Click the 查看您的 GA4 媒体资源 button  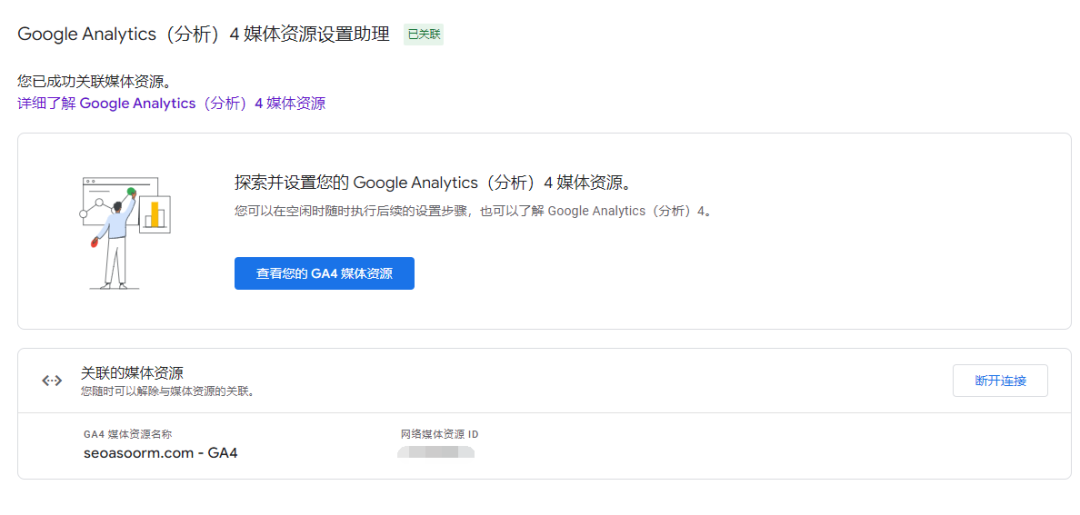point(324,273)
